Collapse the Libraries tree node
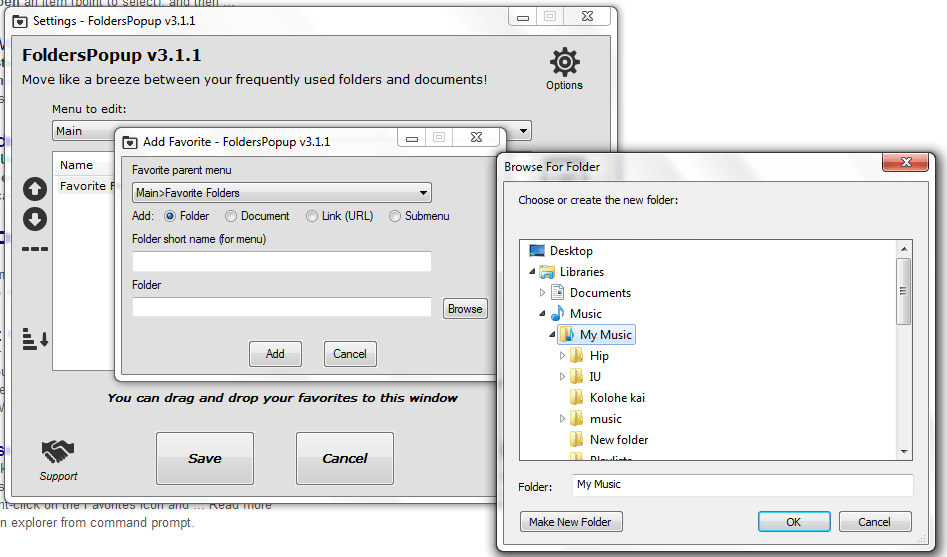 pyautogui.click(x=532, y=272)
